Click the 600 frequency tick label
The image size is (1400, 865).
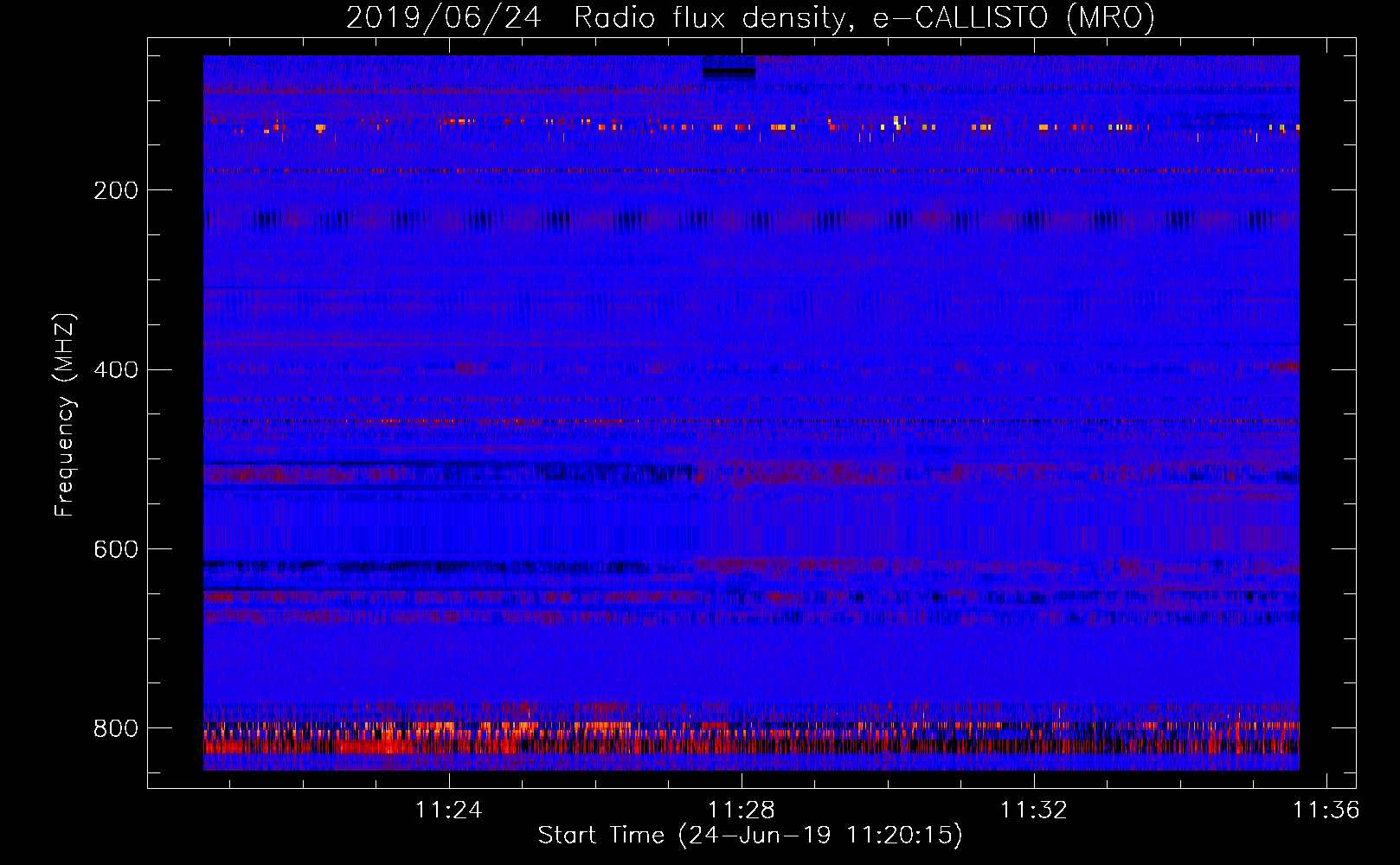(116, 550)
